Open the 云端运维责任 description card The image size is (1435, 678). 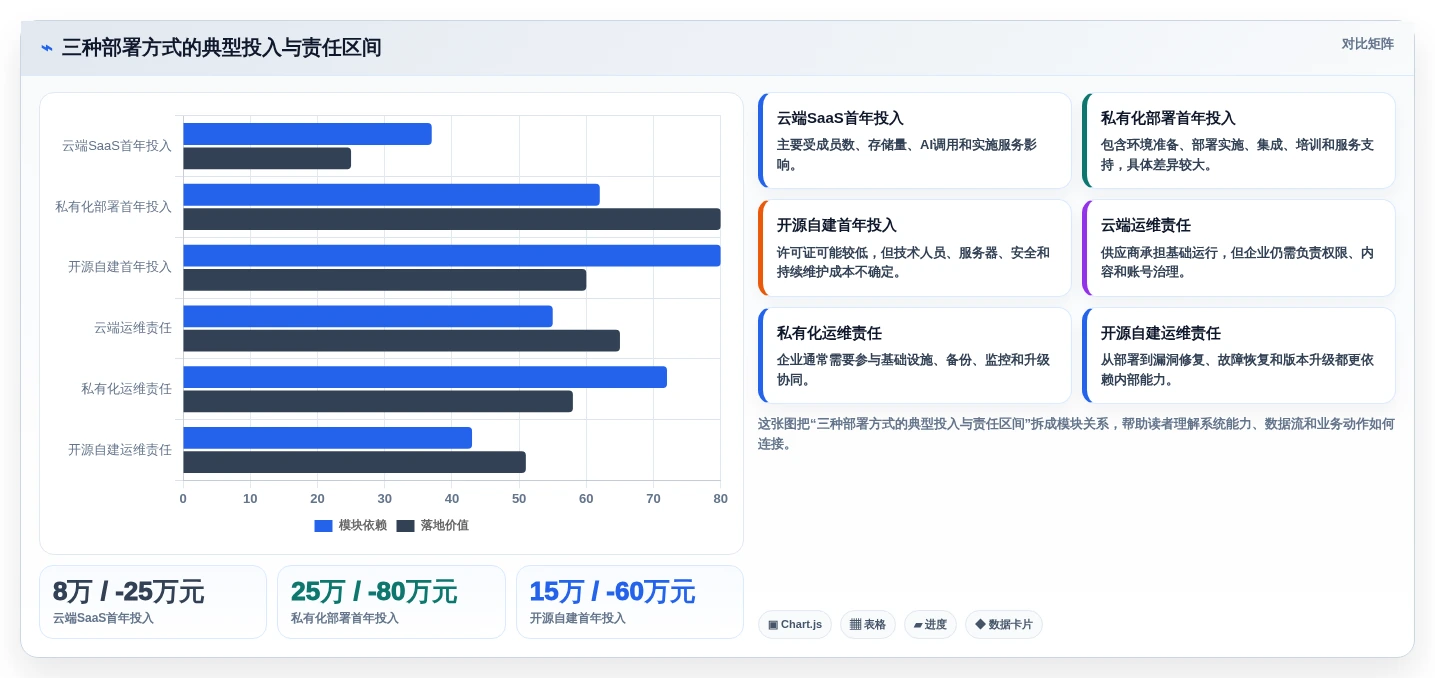pyautogui.click(x=1238, y=248)
